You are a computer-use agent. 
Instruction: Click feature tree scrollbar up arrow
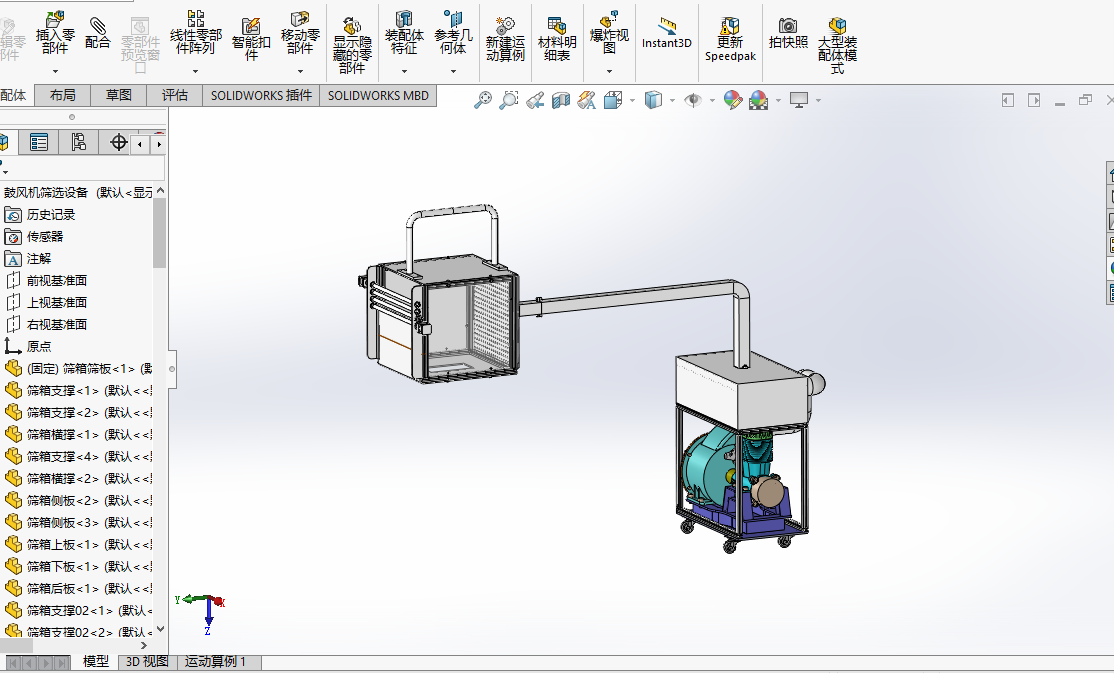(x=160, y=190)
